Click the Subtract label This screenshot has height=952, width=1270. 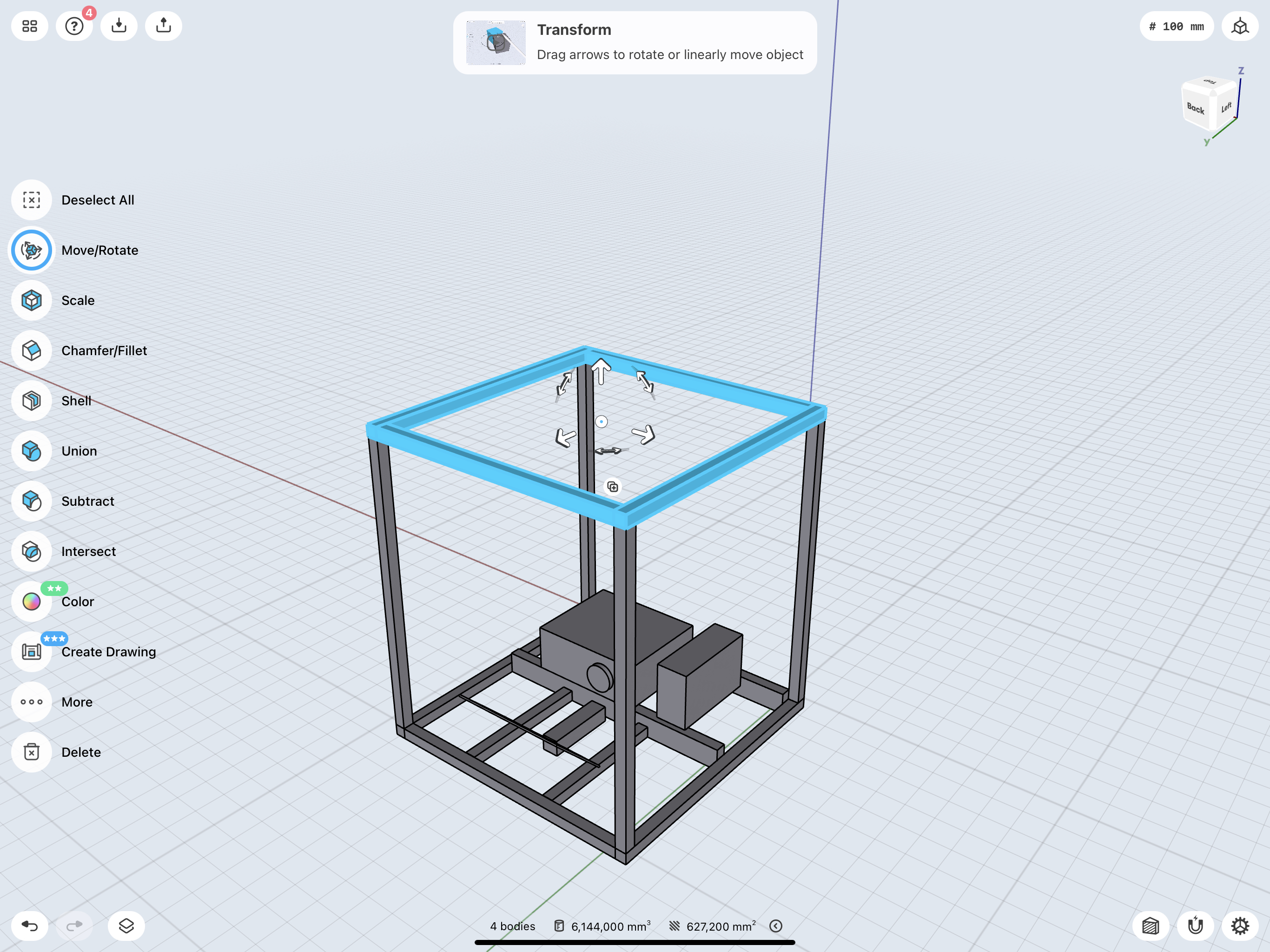click(x=88, y=501)
